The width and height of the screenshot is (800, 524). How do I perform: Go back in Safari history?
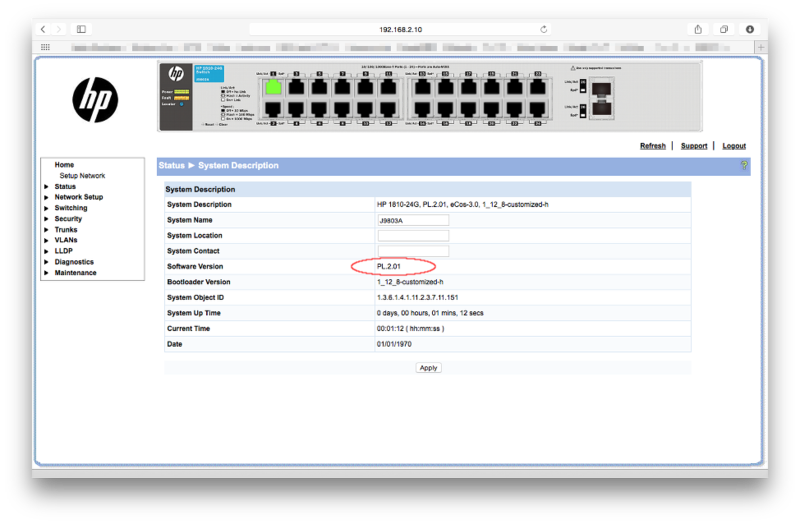click(43, 29)
